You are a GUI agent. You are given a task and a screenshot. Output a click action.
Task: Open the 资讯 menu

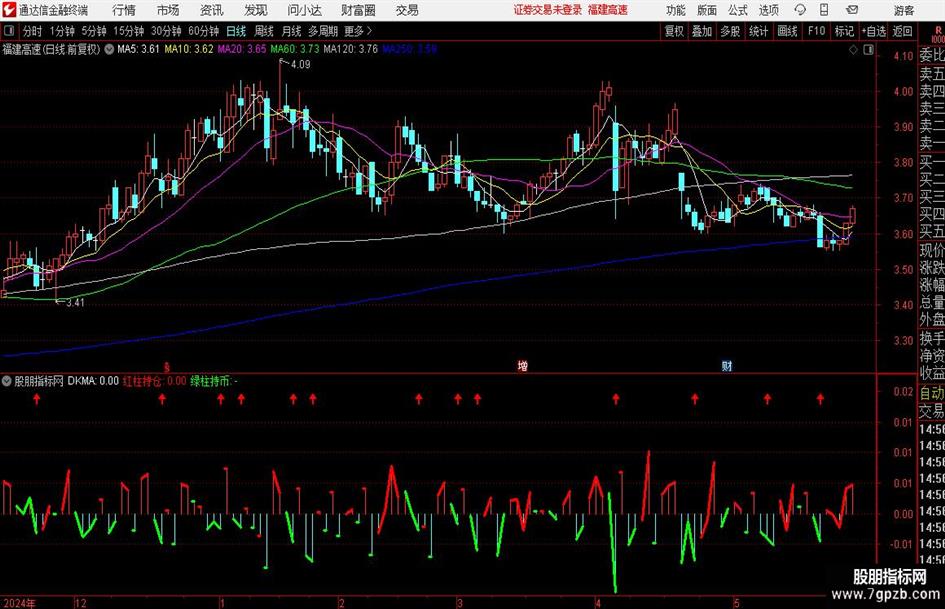click(212, 10)
